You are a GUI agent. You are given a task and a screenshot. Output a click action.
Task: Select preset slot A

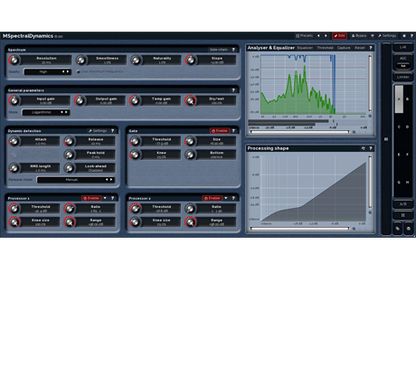click(x=399, y=99)
